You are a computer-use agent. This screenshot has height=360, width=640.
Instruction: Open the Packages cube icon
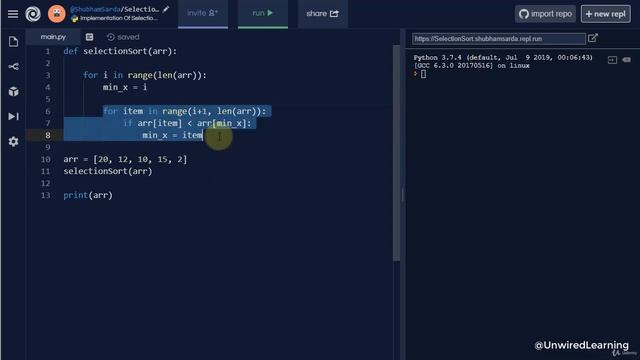click(x=13, y=91)
